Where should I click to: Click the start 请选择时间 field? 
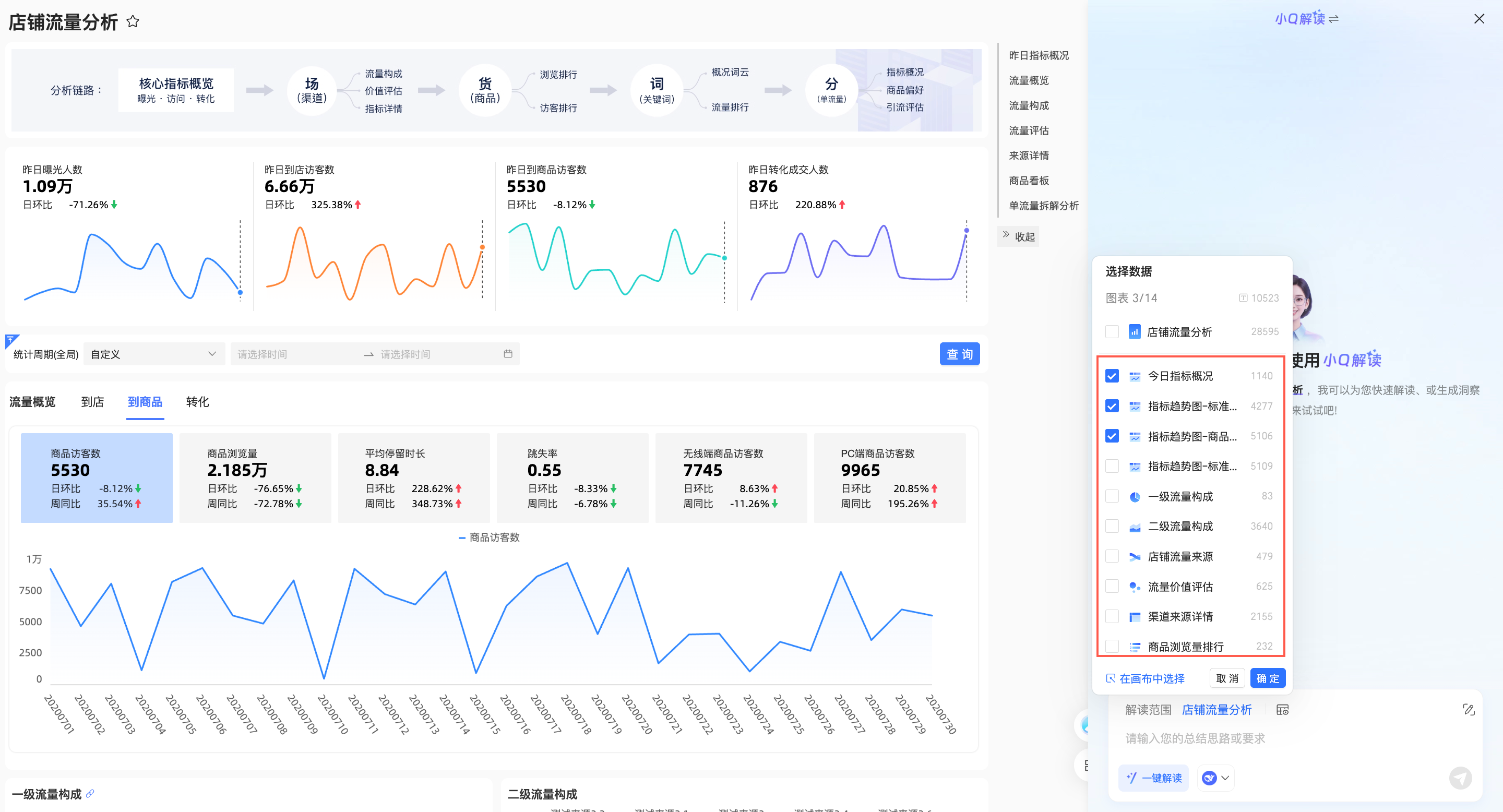tap(295, 354)
